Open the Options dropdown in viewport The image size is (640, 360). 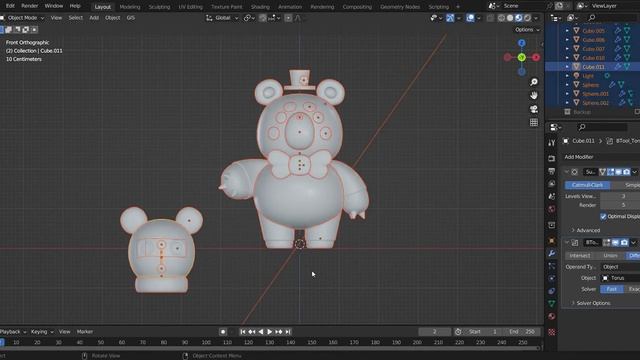[x=527, y=30]
